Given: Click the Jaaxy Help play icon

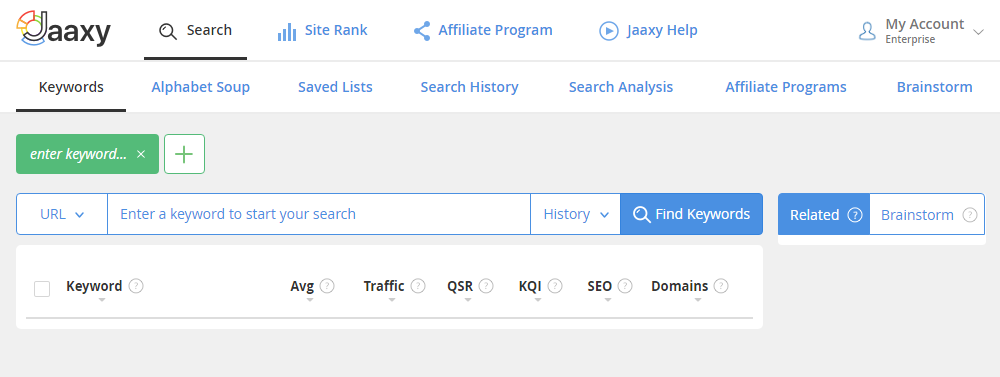Looking at the screenshot, I should point(608,31).
